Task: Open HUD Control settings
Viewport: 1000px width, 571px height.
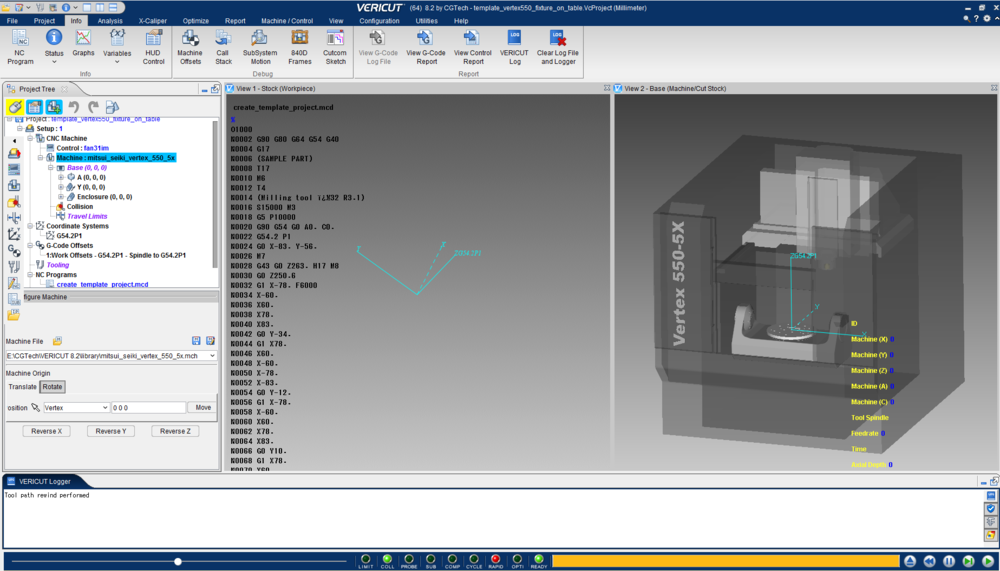Action: 153,47
